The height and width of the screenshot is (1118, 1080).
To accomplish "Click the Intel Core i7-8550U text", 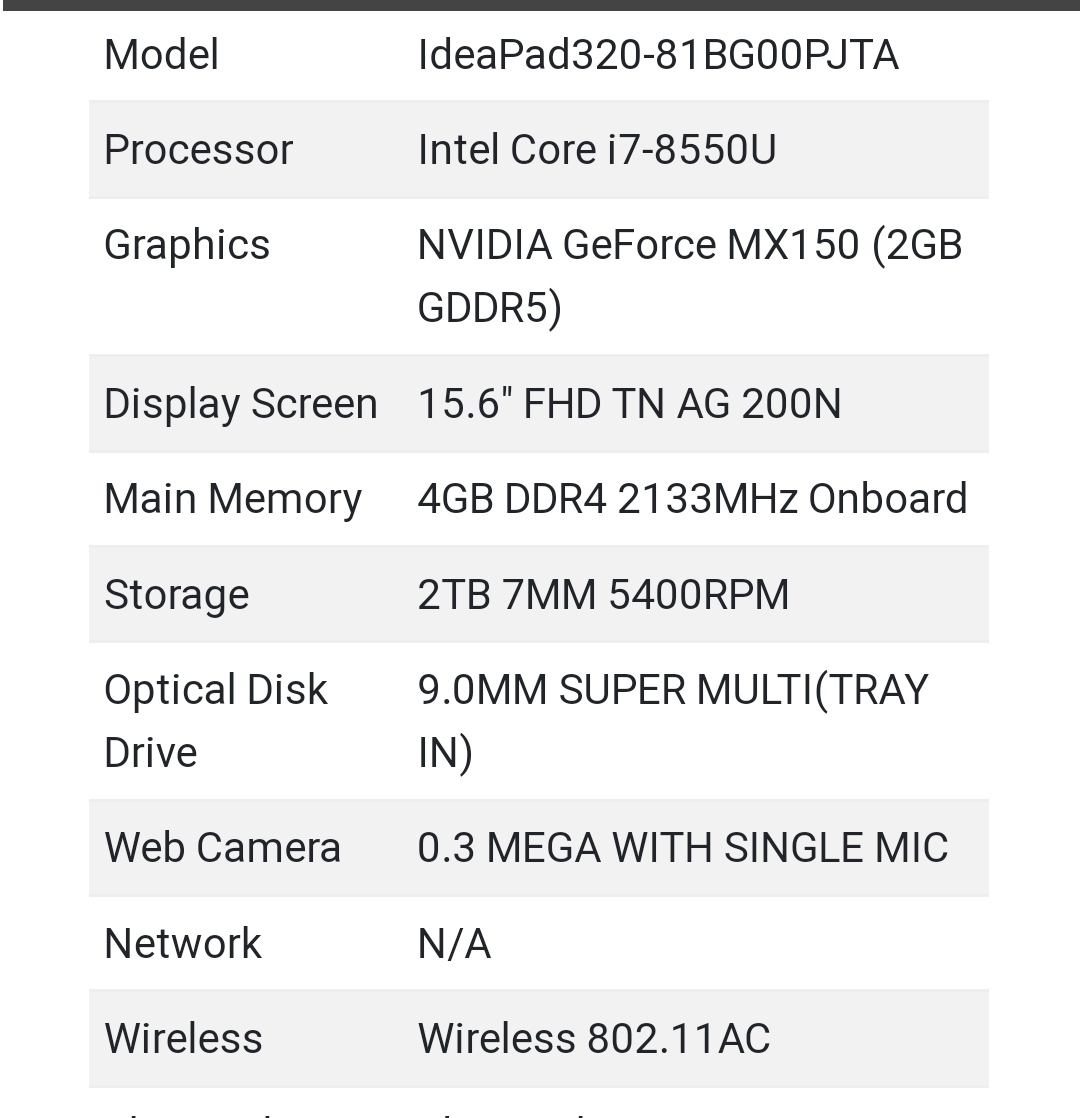I will (597, 150).
